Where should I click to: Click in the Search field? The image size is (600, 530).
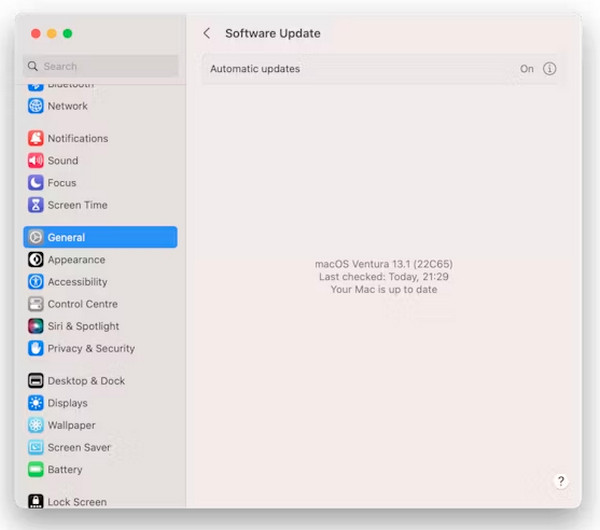point(101,66)
